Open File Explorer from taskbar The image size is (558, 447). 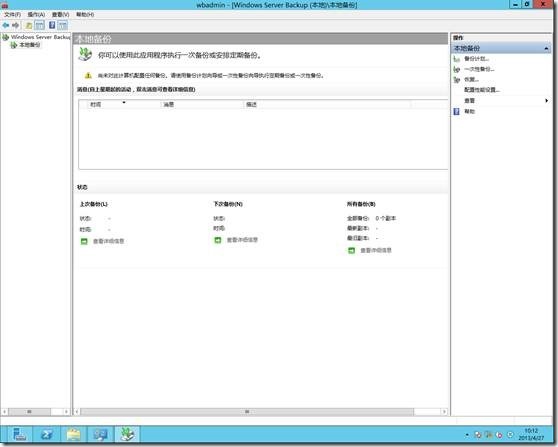coord(74,435)
